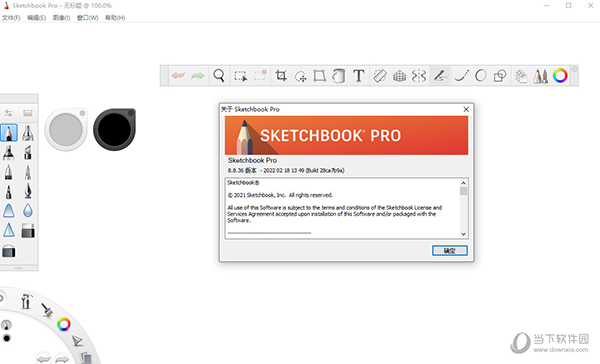Select the small Felt tip pen brush

coord(8,191)
